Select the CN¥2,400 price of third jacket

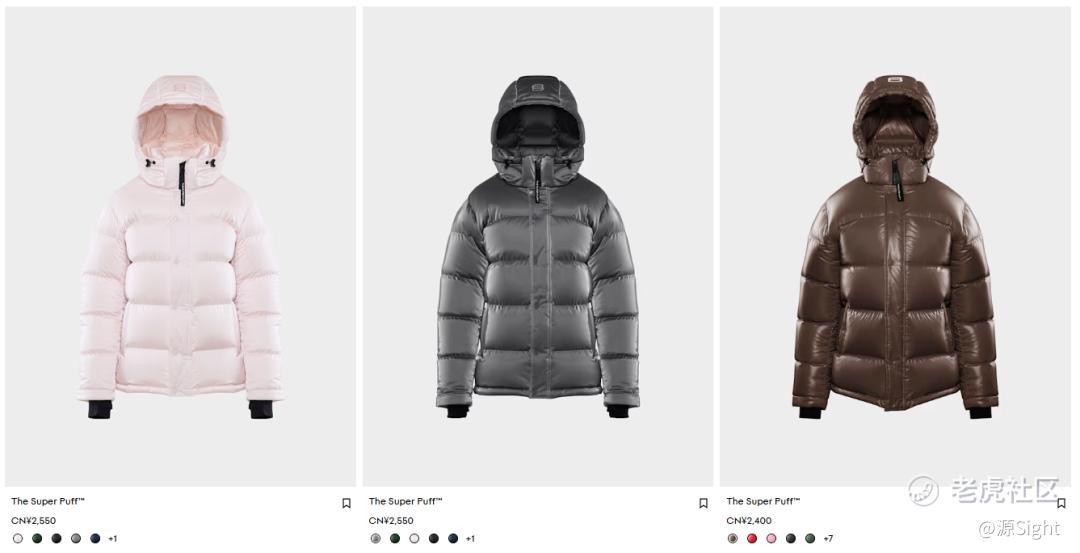click(x=749, y=521)
